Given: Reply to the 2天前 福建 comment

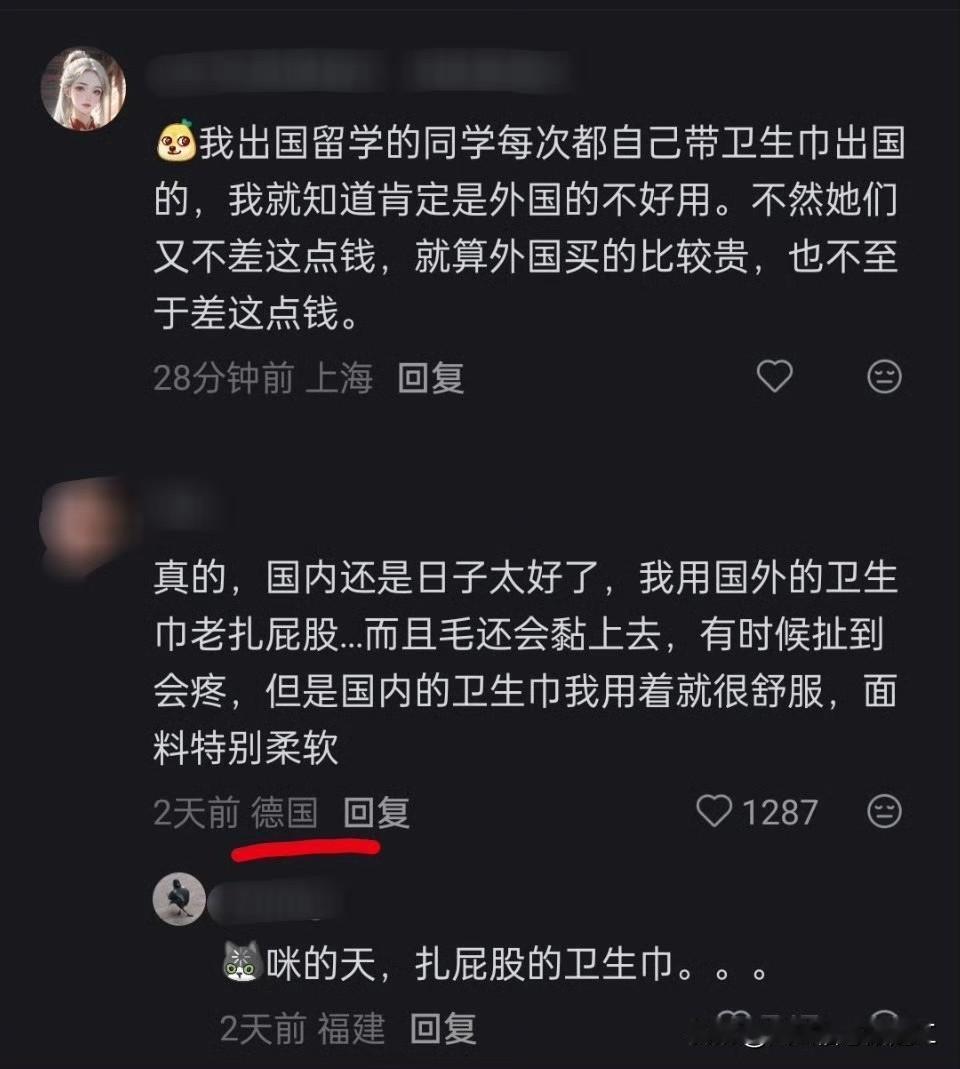Looking at the screenshot, I should [x=443, y=1028].
